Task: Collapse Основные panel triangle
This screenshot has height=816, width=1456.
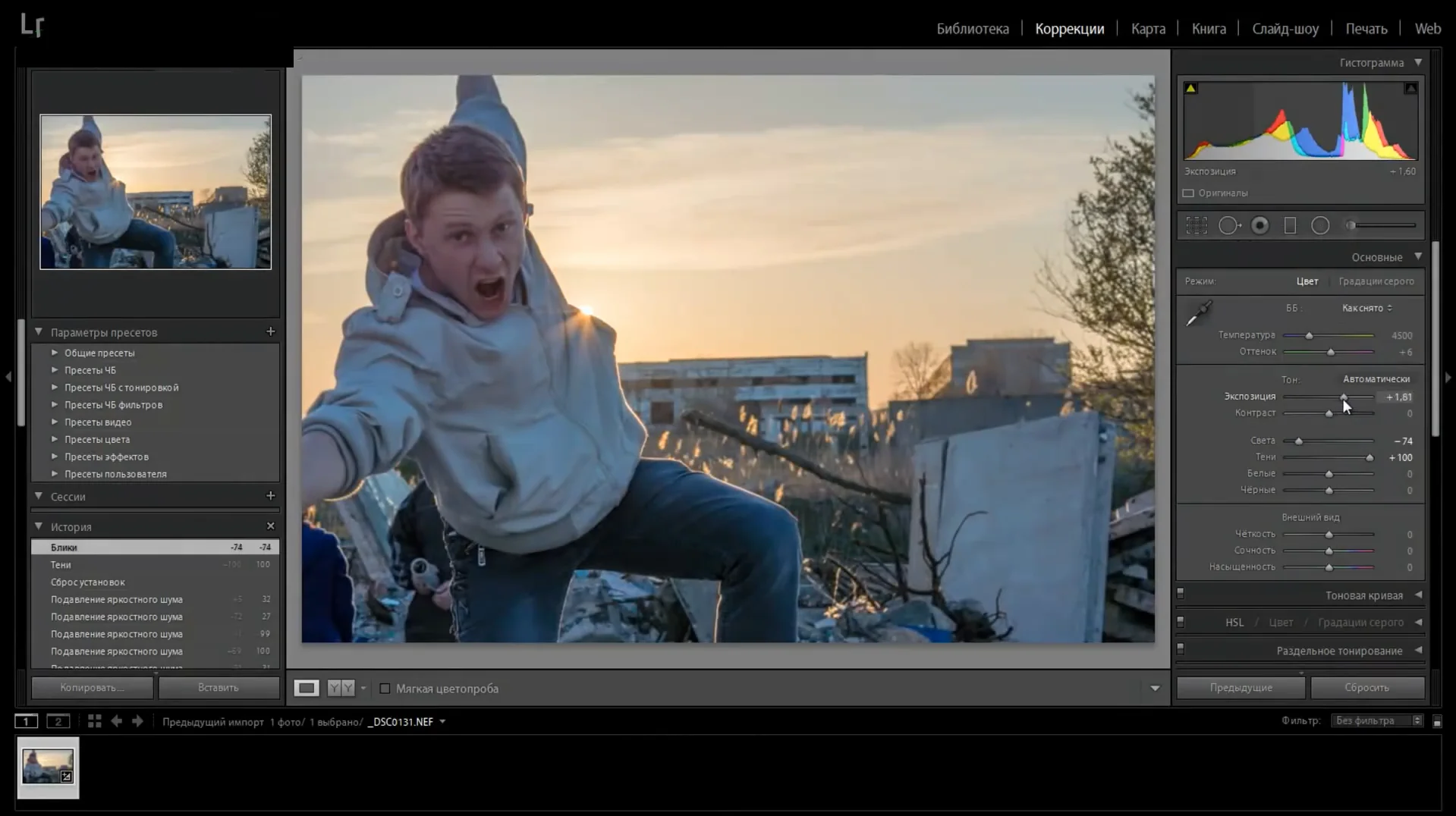Action: tap(1418, 256)
